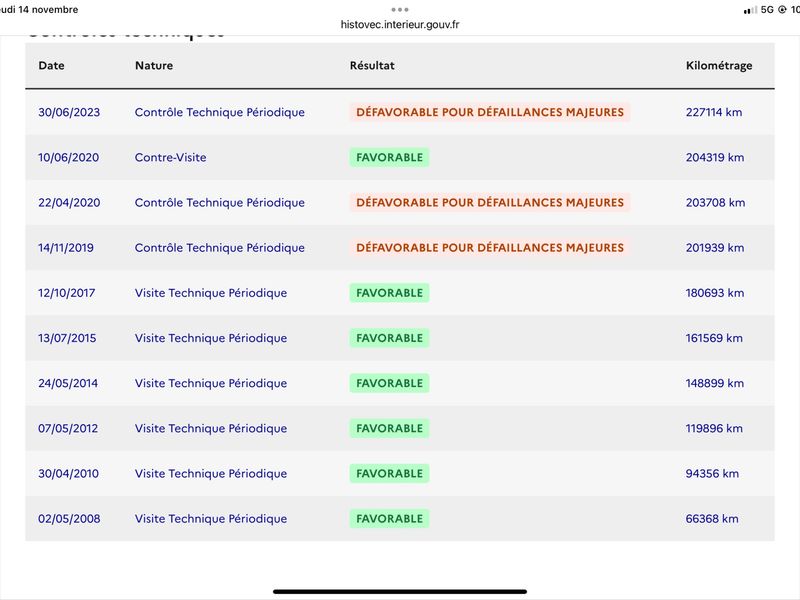Click the Défavorable badge for 30/06/2023
The height and width of the screenshot is (600, 800).
click(490, 112)
